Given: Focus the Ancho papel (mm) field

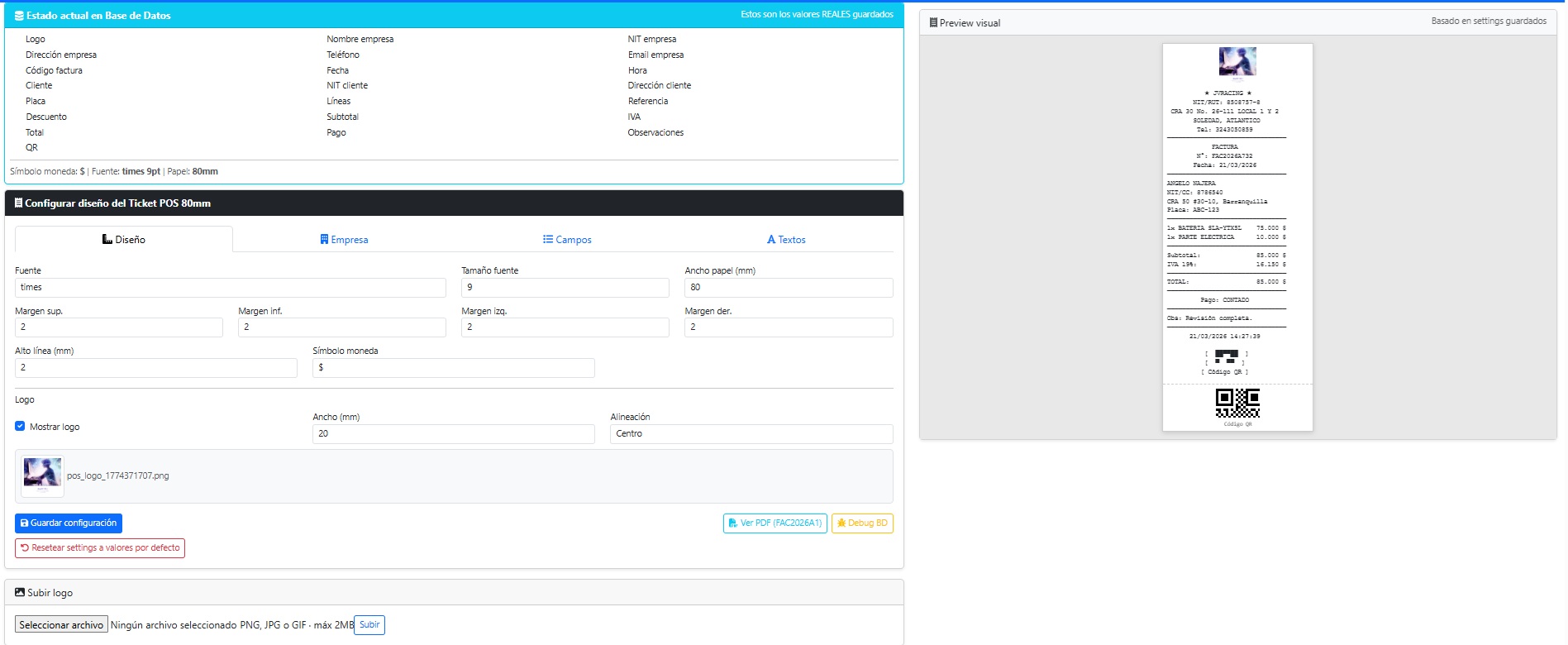Looking at the screenshot, I should 788,288.
